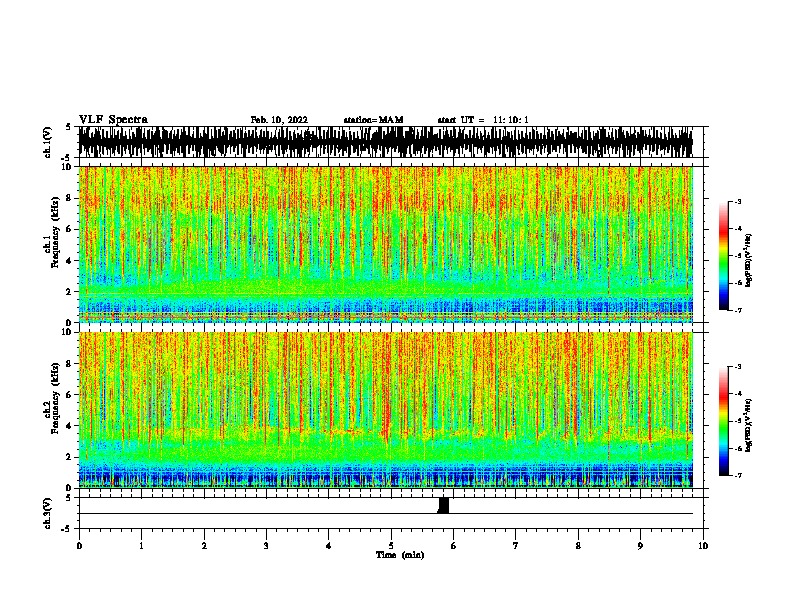792x612 pixels.
Task: Click the black pulse in ch.3 panel
Action: pyautogui.click(x=443, y=505)
